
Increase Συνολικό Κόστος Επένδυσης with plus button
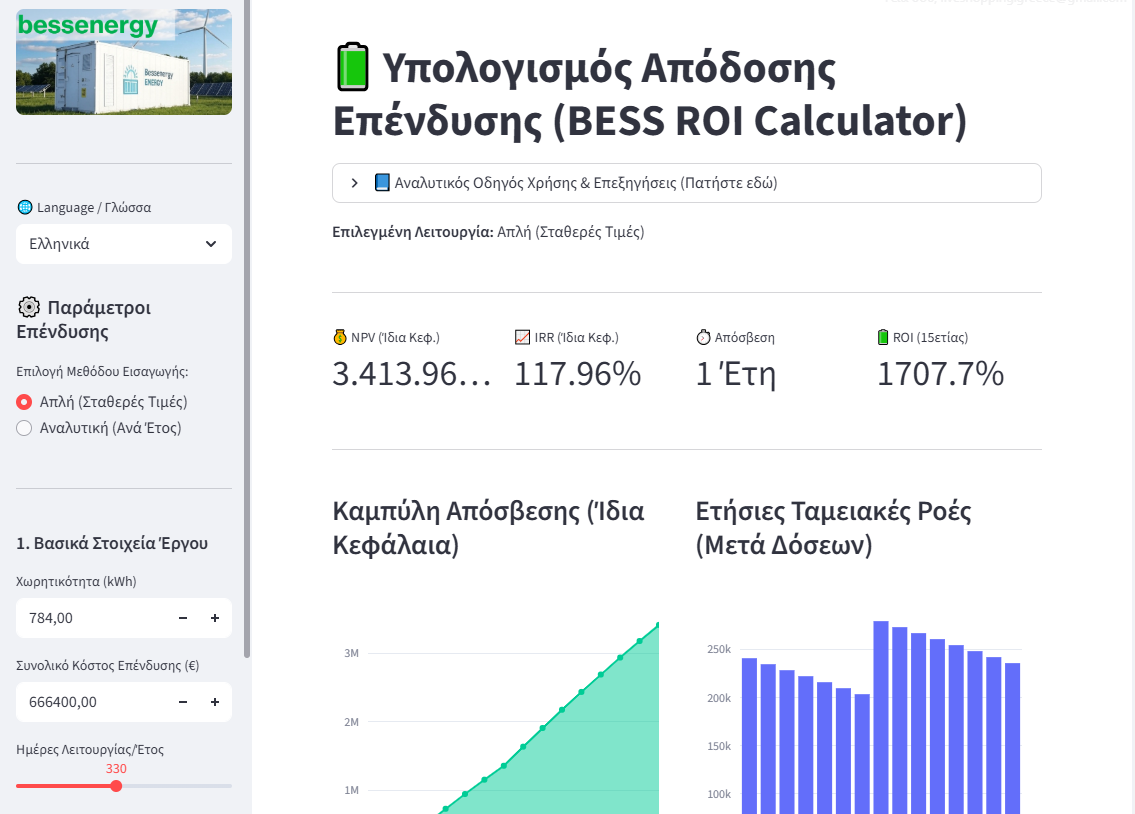point(215,702)
